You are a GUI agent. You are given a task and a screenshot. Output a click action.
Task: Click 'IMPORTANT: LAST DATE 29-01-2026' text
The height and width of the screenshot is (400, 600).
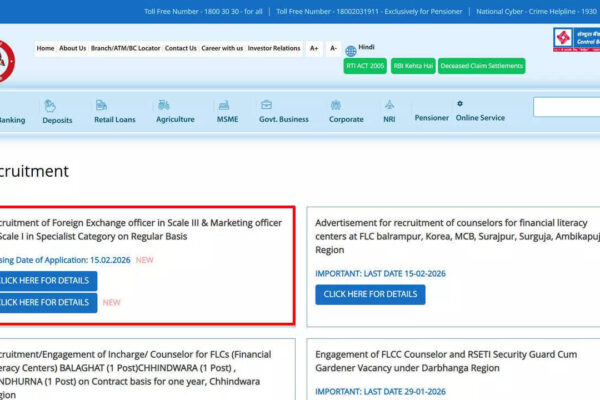(x=380, y=392)
